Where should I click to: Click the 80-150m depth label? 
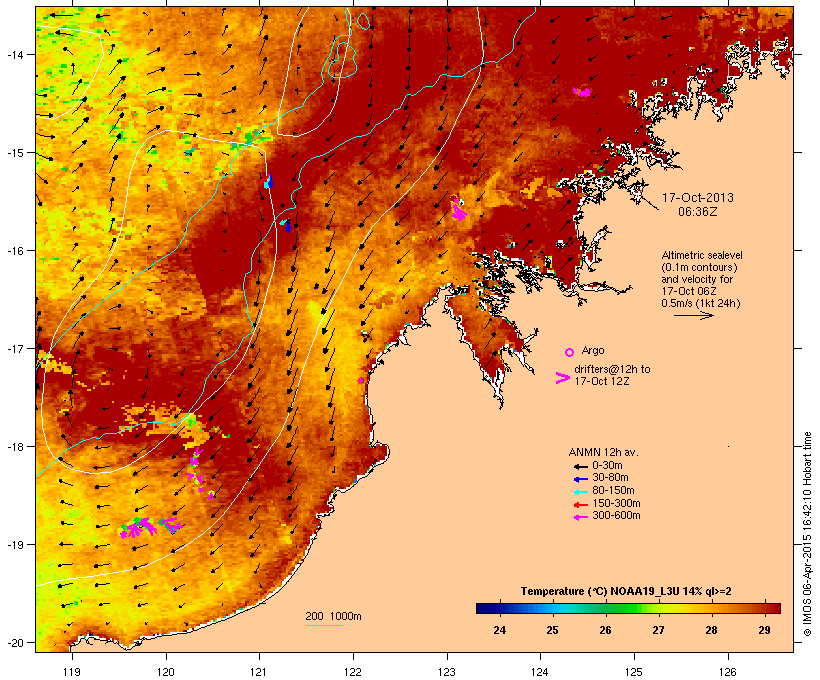613,491
